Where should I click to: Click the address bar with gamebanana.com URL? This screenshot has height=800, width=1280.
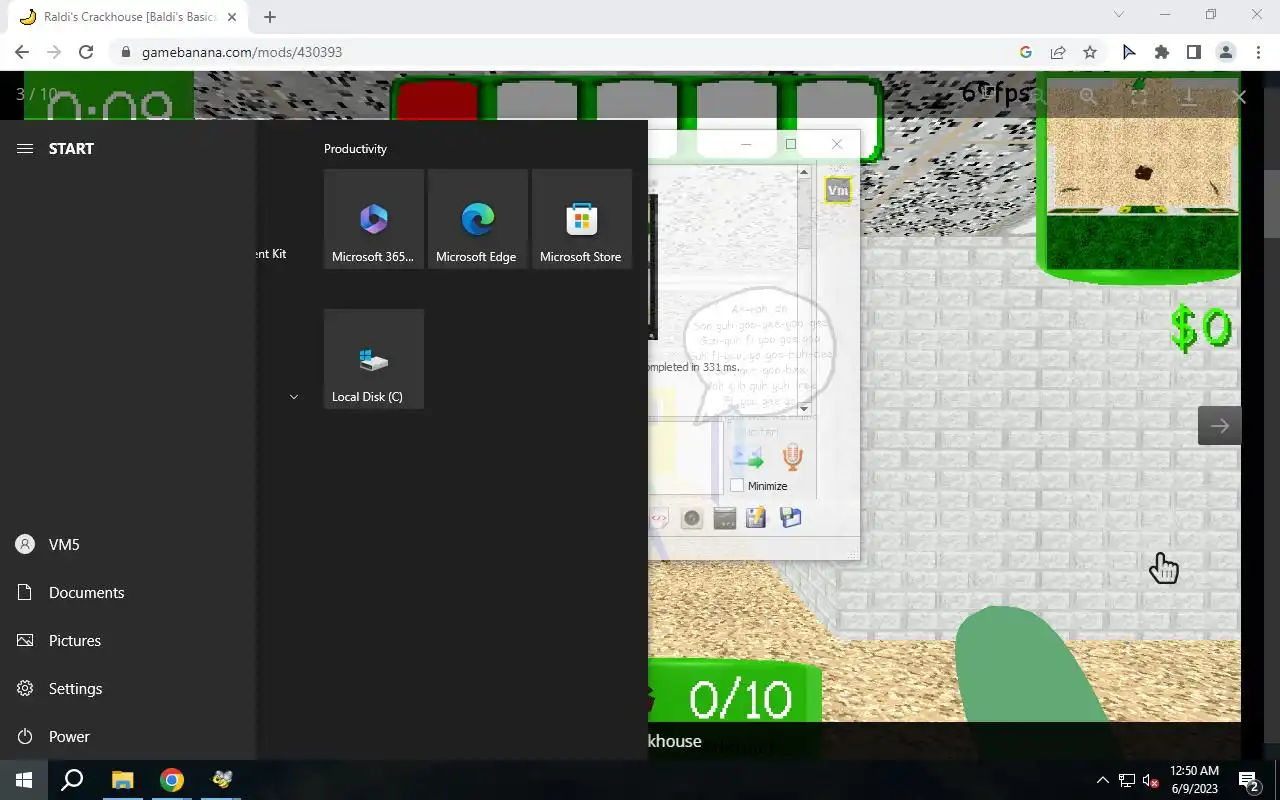[560, 52]
